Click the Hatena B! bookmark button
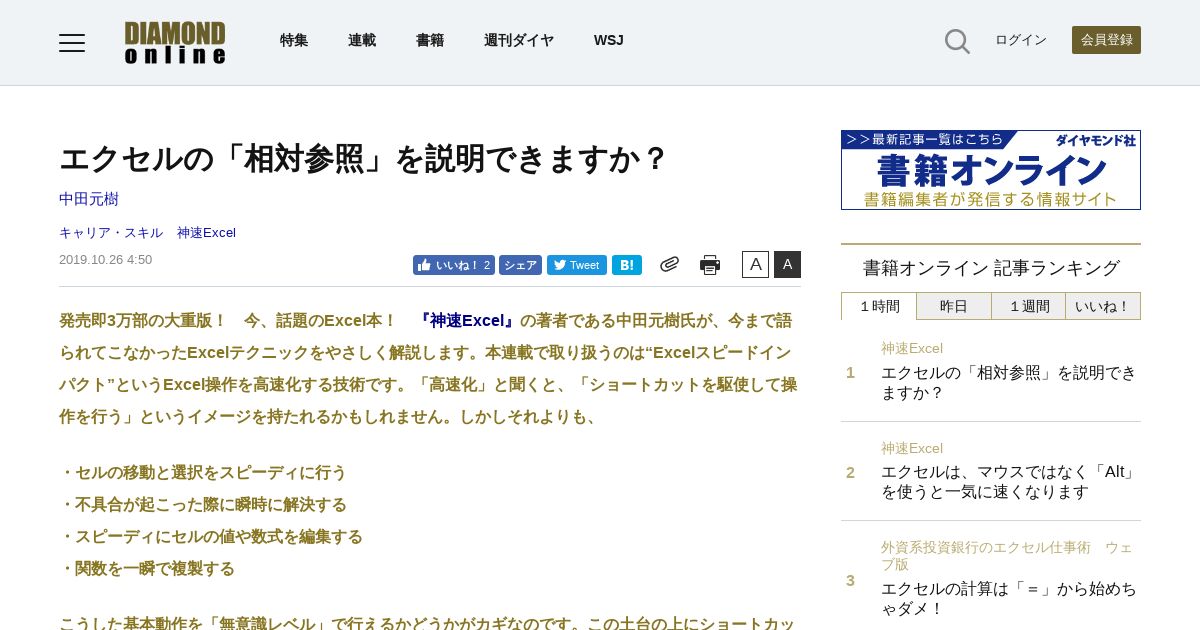 point(627,265)
